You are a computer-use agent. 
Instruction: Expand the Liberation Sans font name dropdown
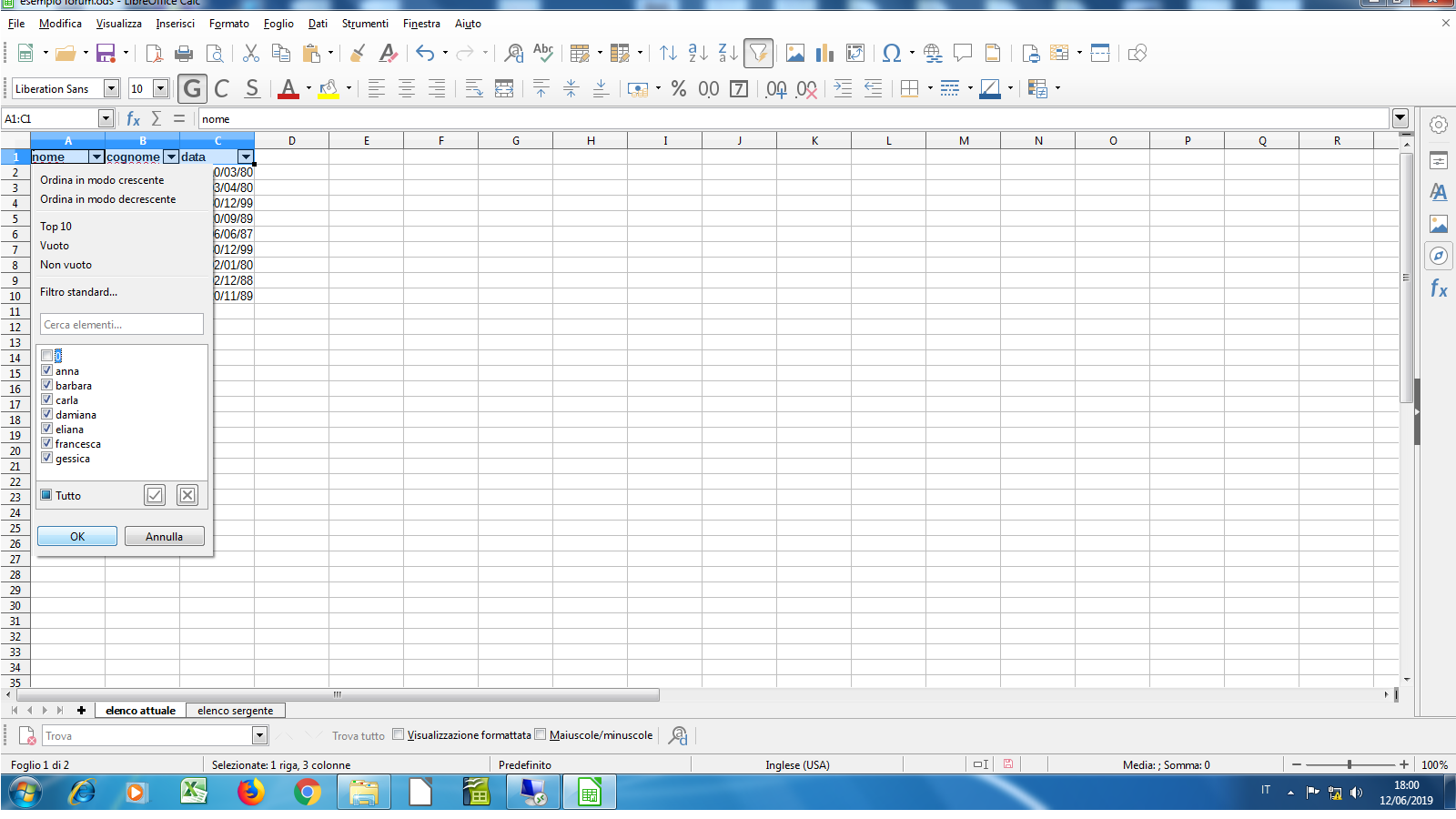click(x=111, y=88)
